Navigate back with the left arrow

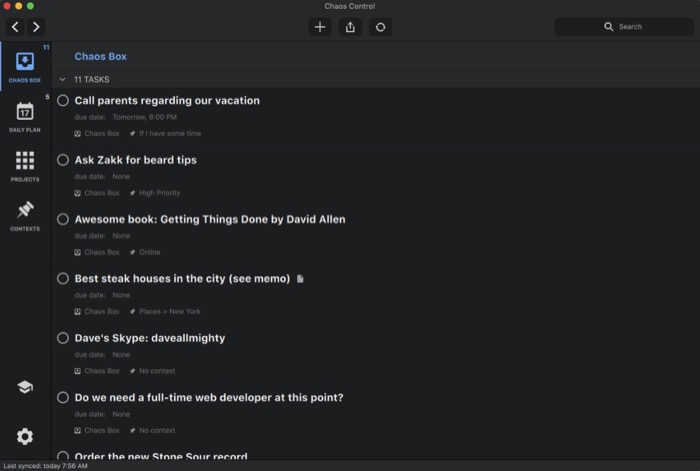coord(15,27)
